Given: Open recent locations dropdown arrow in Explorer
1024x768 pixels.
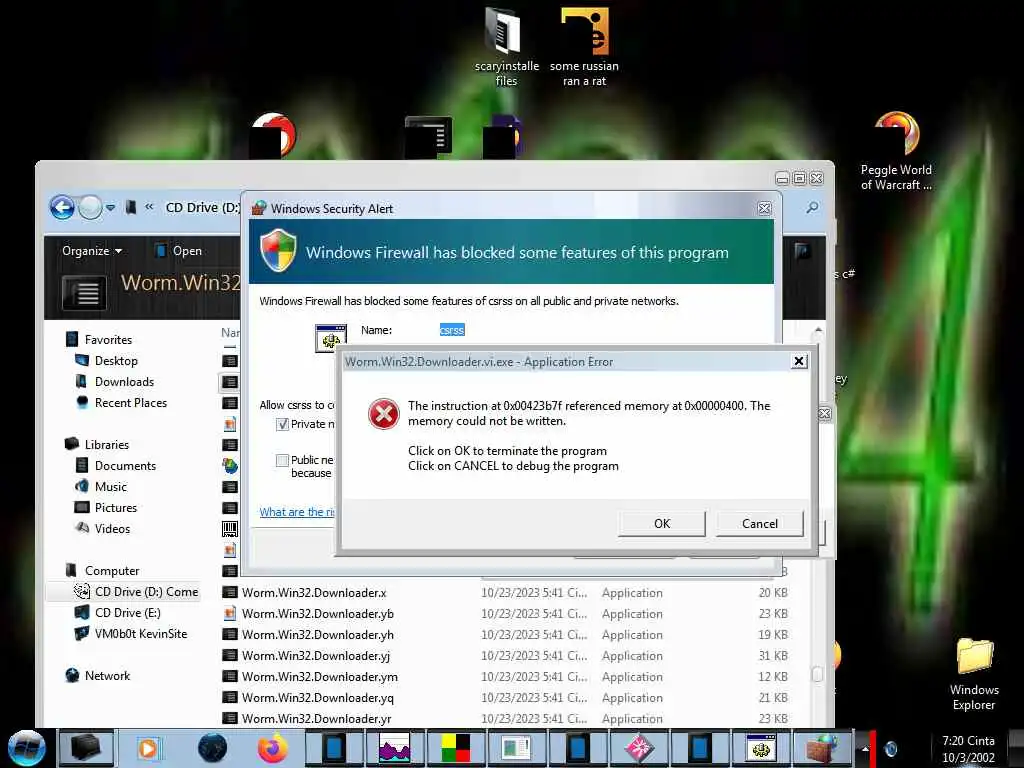Looking at the screenshot, I should [x=110, y=208].
